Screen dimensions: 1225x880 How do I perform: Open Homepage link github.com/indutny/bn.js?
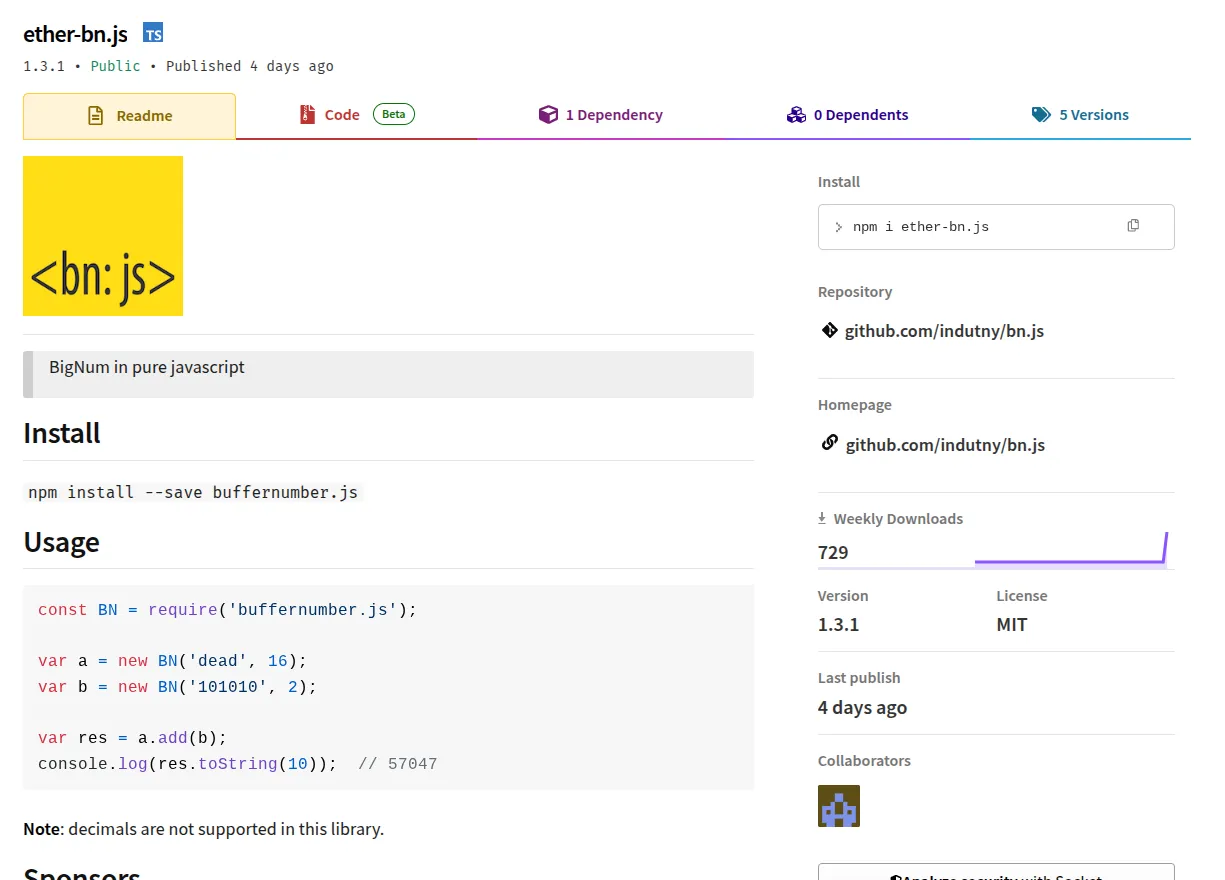[x=945, y=445]
